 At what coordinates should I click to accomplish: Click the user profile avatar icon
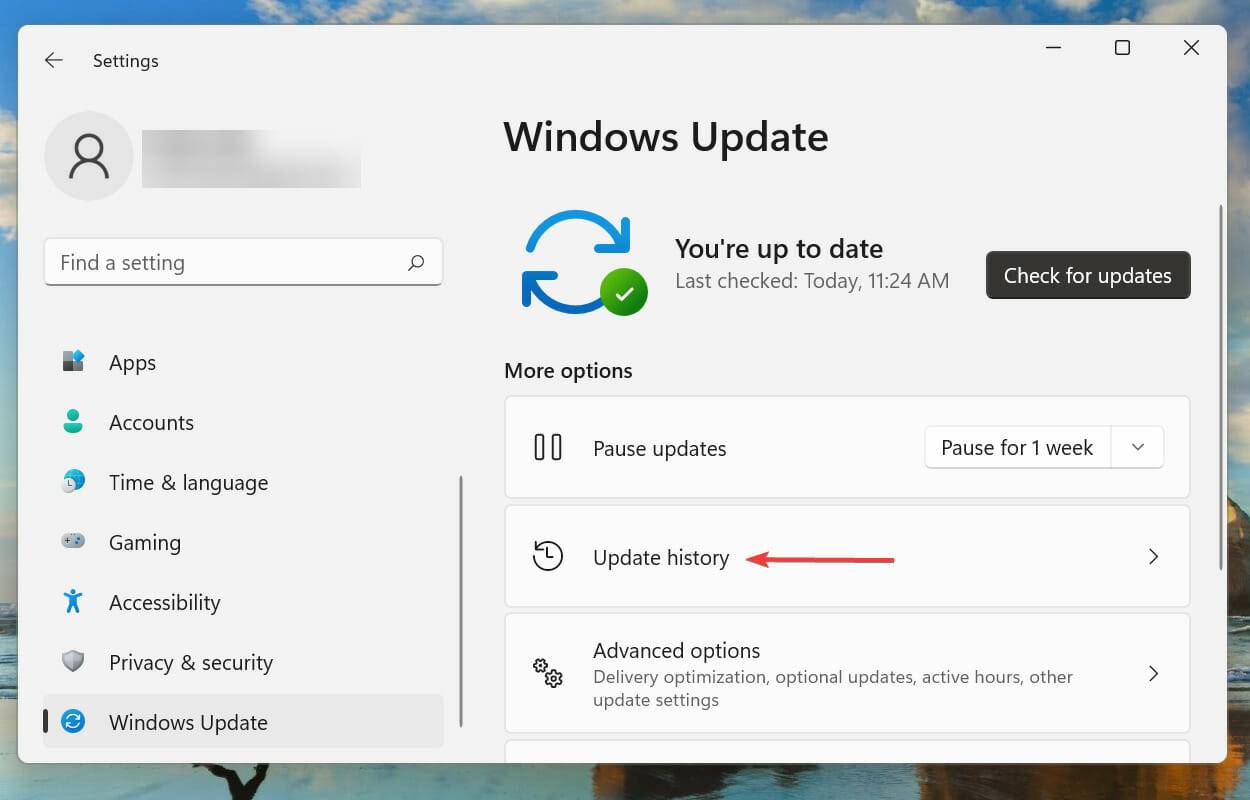click(x=89, y=156)
